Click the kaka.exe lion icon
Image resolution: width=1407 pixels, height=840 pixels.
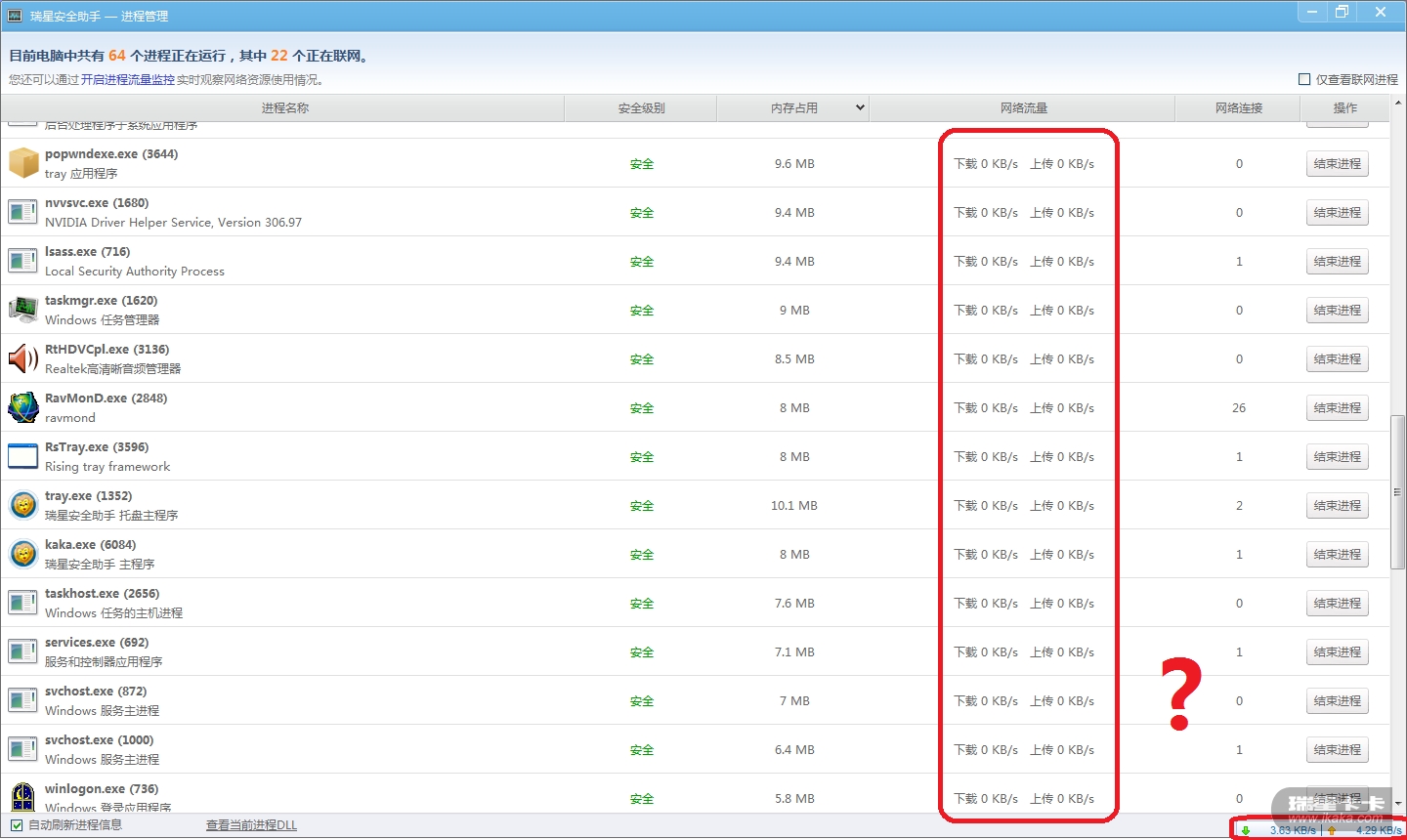(23, 554)
